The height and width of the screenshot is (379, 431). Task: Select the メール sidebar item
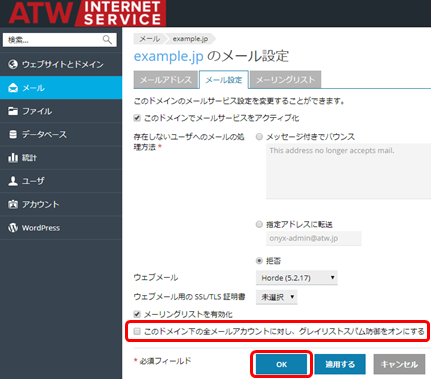click(61, 88)
